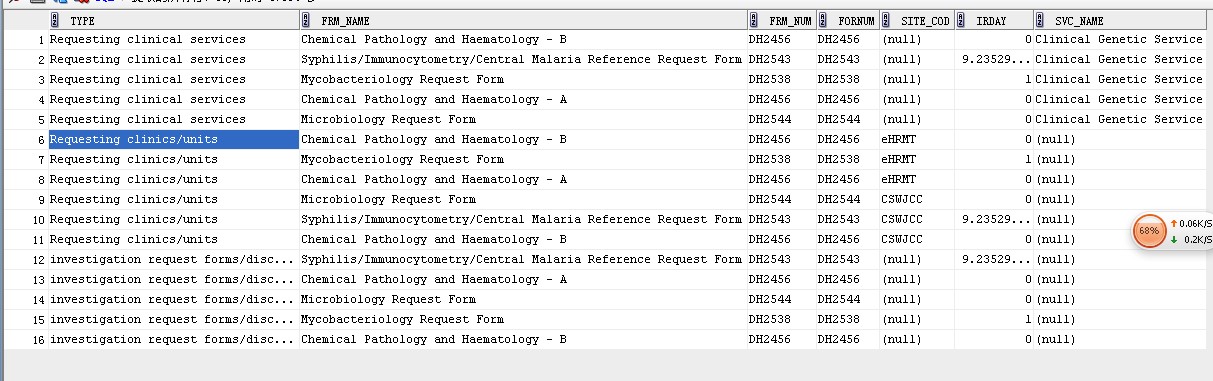Click the sort icon in the FORNUM column header
The width and height of the screenshot is (1213, 381).
(x=822, y=20)
